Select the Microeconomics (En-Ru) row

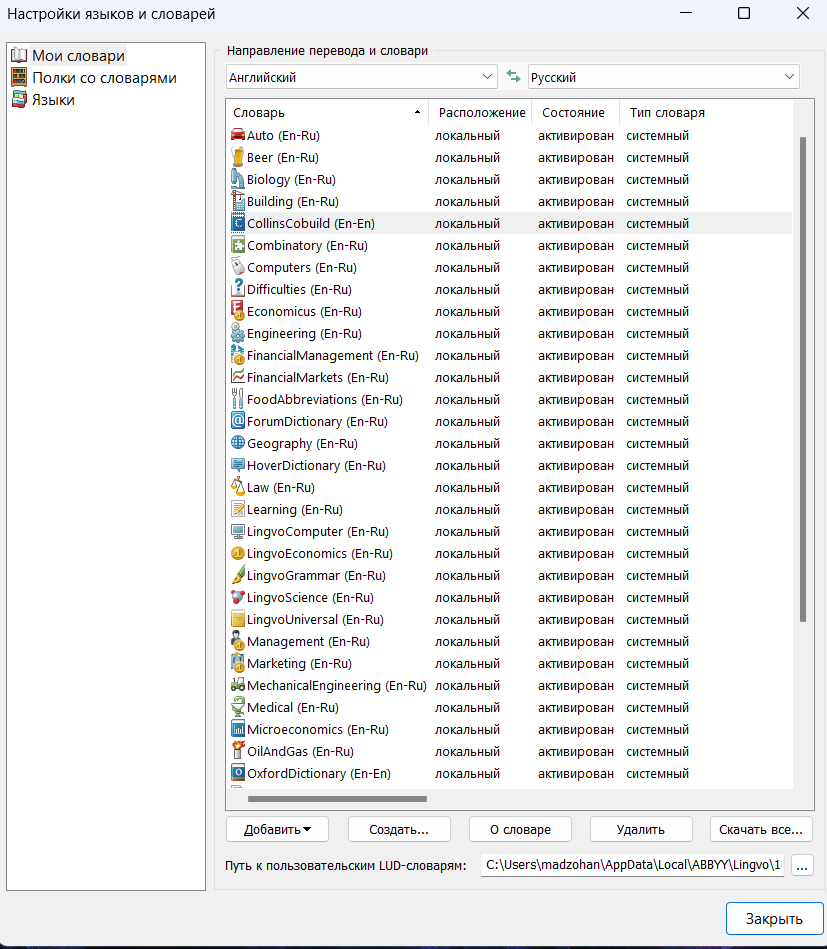(510, 729)
